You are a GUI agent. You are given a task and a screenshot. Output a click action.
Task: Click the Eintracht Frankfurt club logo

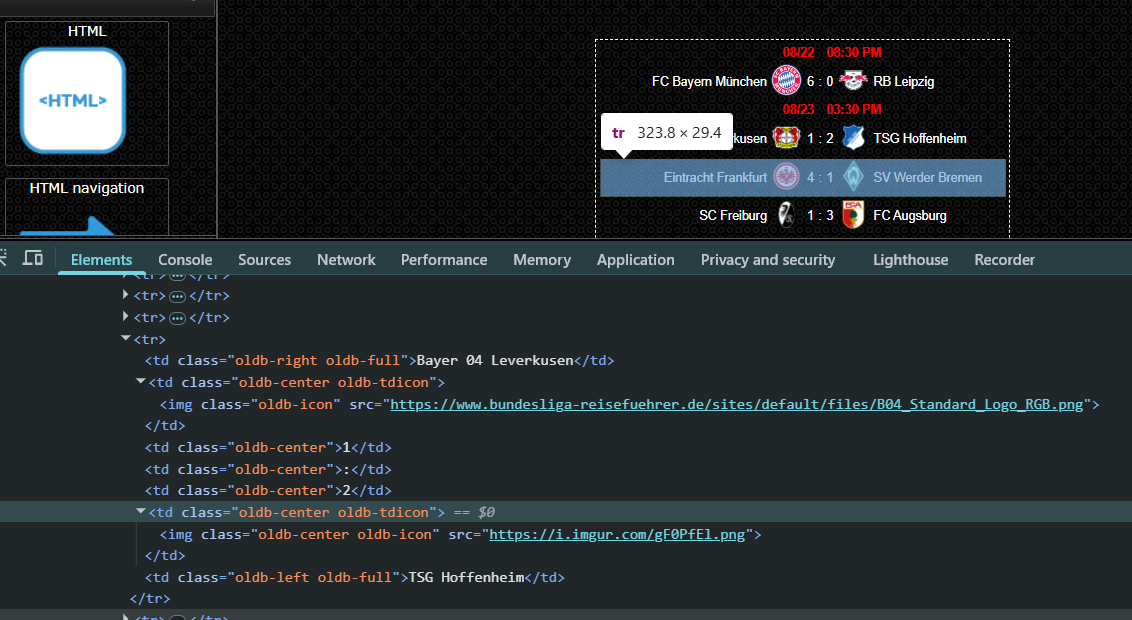pos(785,177)
